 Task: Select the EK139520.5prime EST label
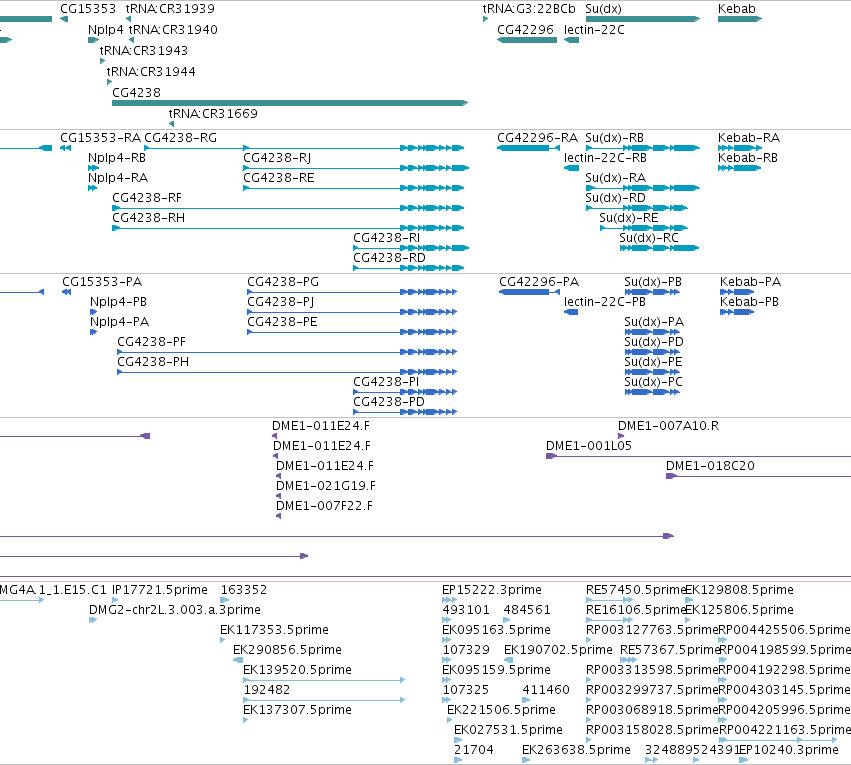click(297, 670)
